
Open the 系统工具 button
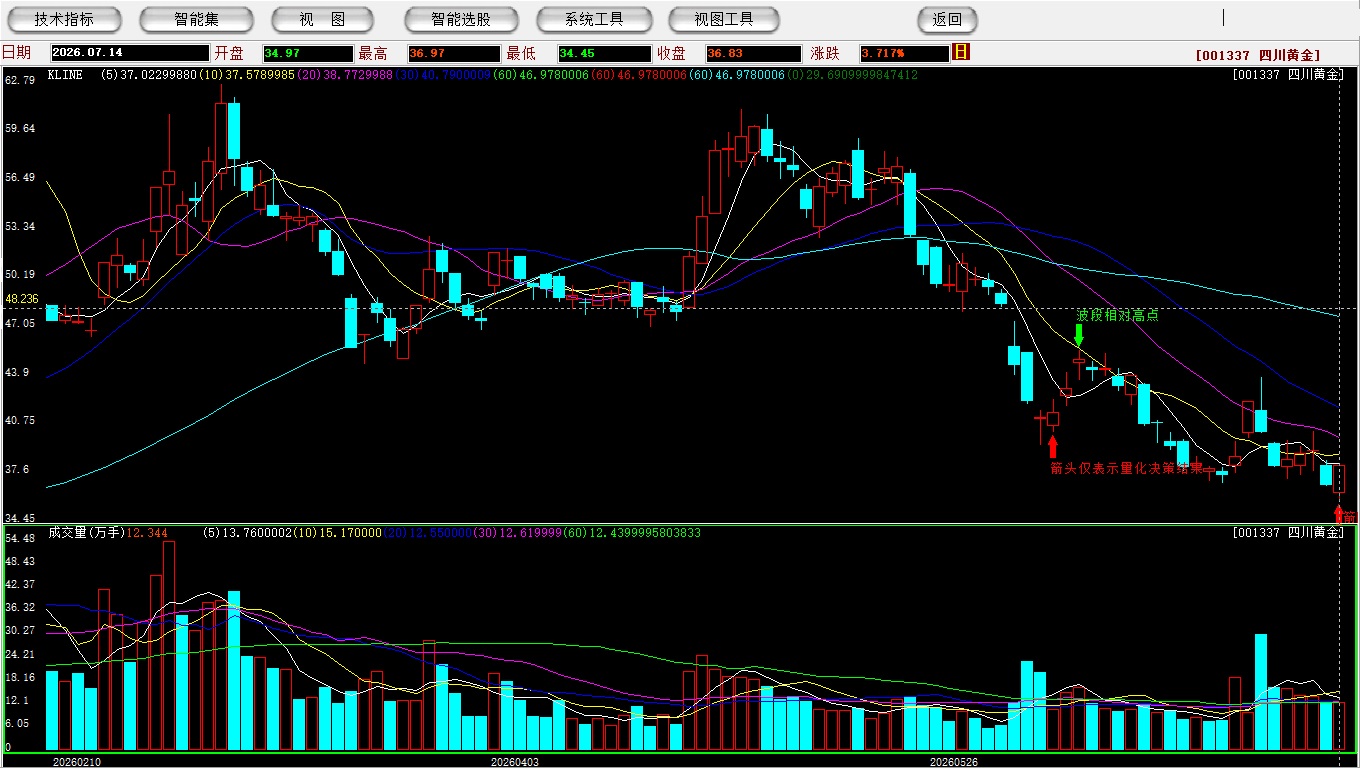594,19
